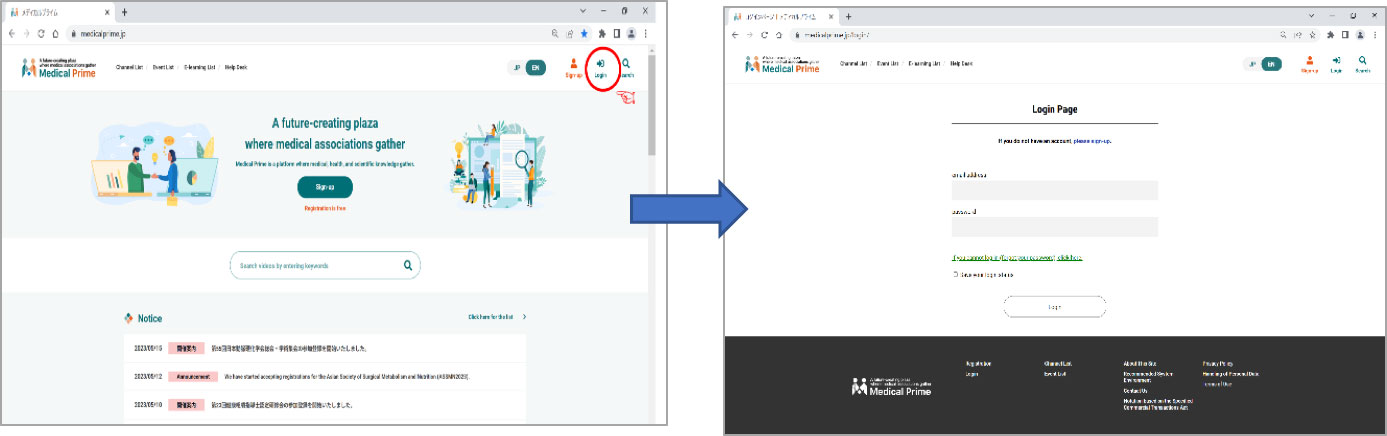Close the tab in the left browser window
The image size is (1387, 436).
(x=105, y=12)
